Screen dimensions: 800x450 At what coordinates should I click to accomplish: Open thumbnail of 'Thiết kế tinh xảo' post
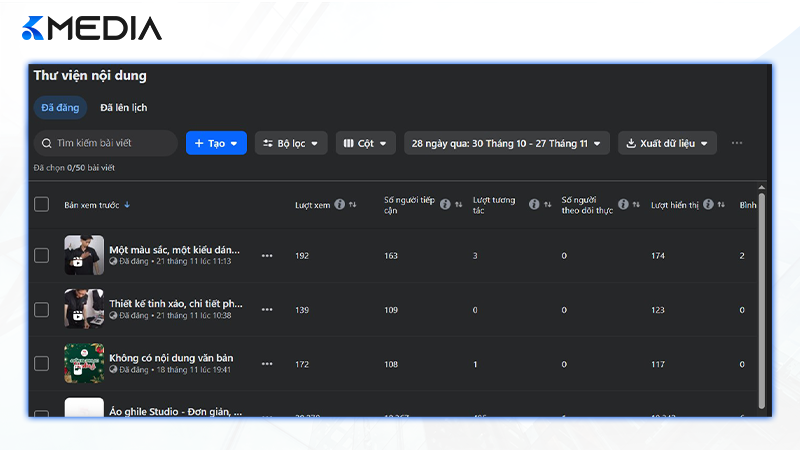[84, 309]
